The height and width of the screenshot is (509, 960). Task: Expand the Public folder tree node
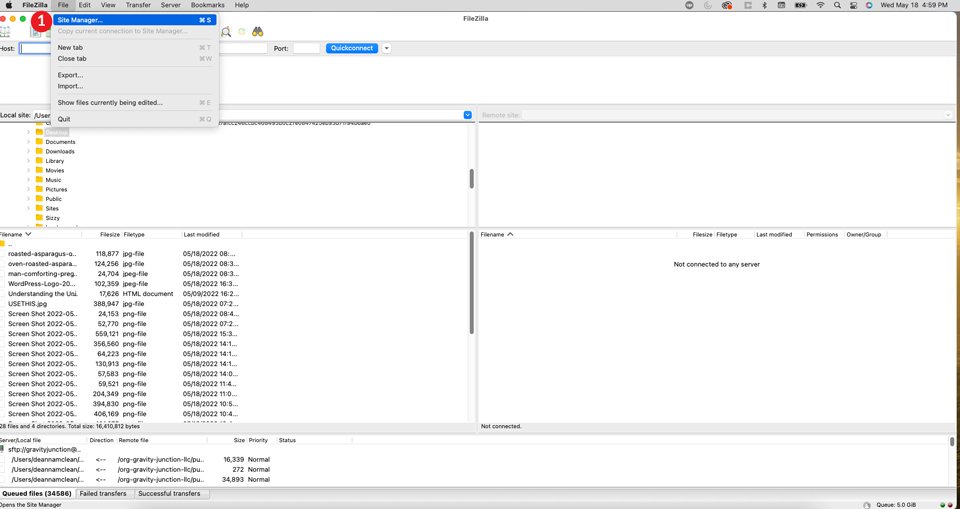[x=28, y=199]
